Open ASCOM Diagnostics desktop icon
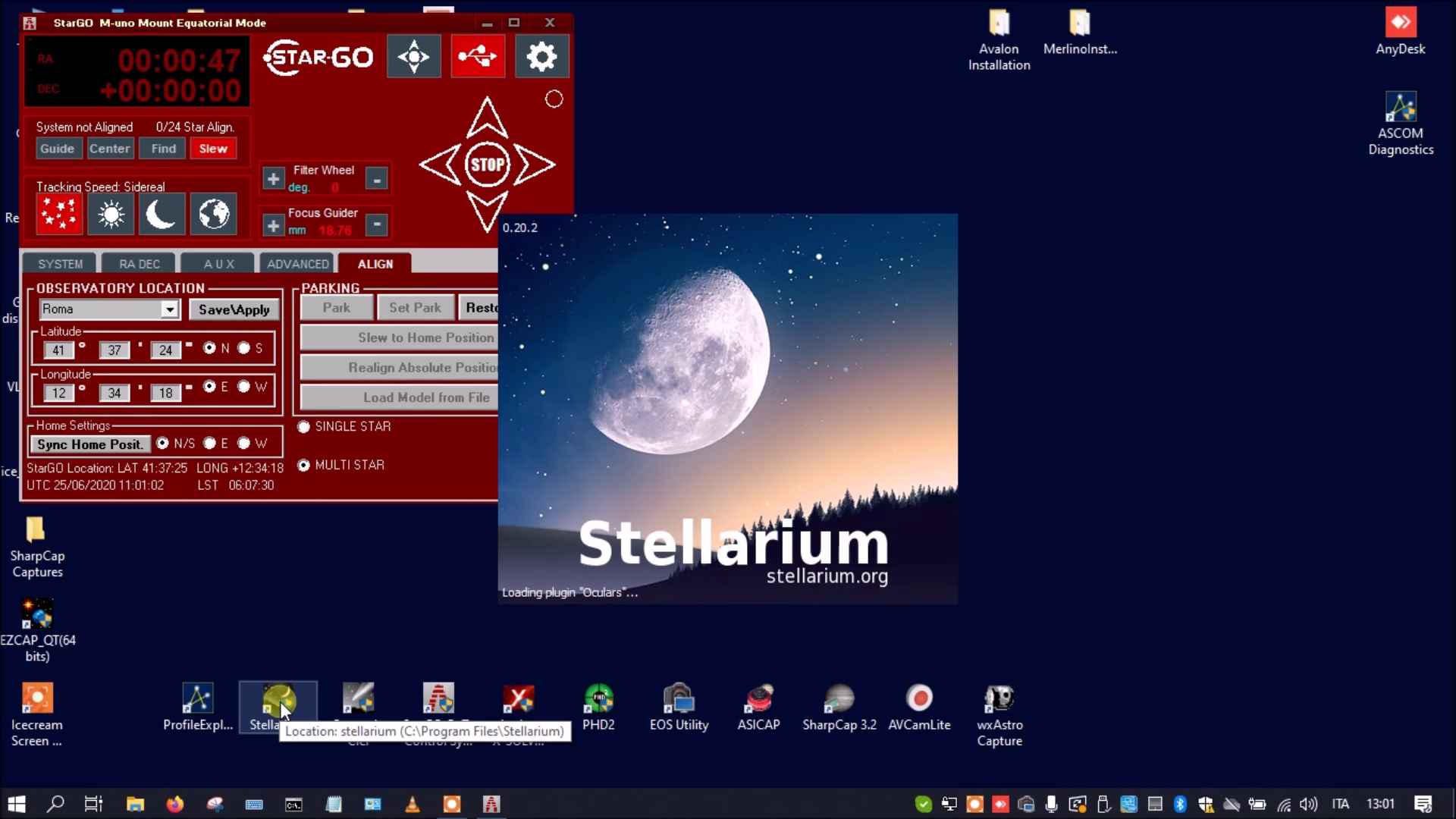The width and height of the screenshot is (1456, 819). click(x=1401, y=124)
